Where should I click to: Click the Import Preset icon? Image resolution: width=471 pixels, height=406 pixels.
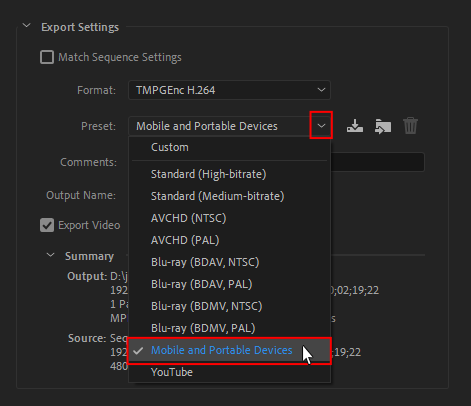coord(383,126)
